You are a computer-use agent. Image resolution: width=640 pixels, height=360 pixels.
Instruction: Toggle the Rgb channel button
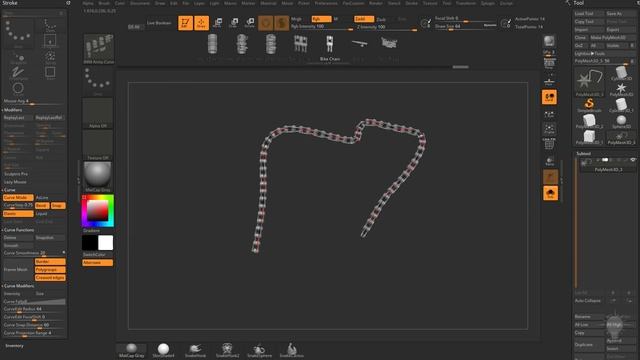click(321, 19)
